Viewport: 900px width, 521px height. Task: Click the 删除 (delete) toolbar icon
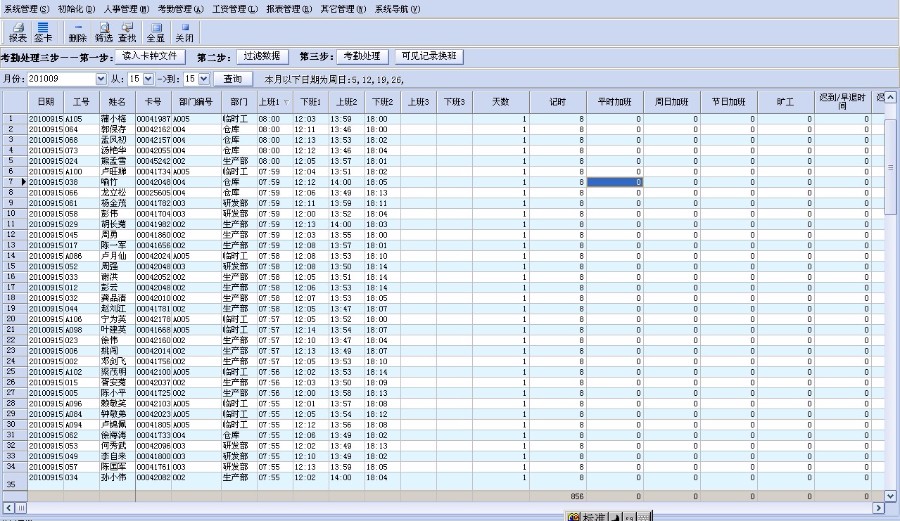click(x=77, y=32)
